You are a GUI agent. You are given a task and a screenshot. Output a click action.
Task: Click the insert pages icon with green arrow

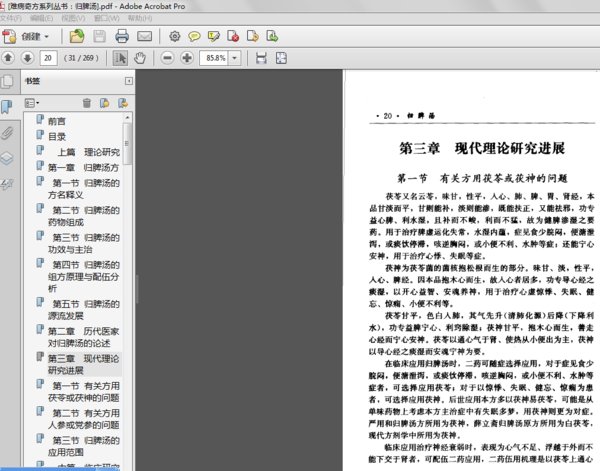pos(272,37)
